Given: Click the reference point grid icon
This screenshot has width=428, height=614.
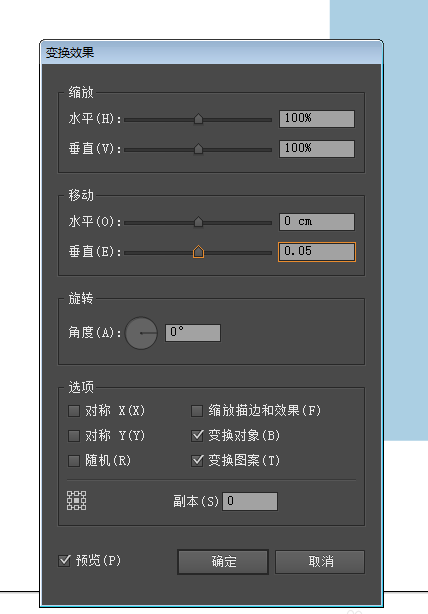Looking at the screenshot, I should tap(76, 500).
